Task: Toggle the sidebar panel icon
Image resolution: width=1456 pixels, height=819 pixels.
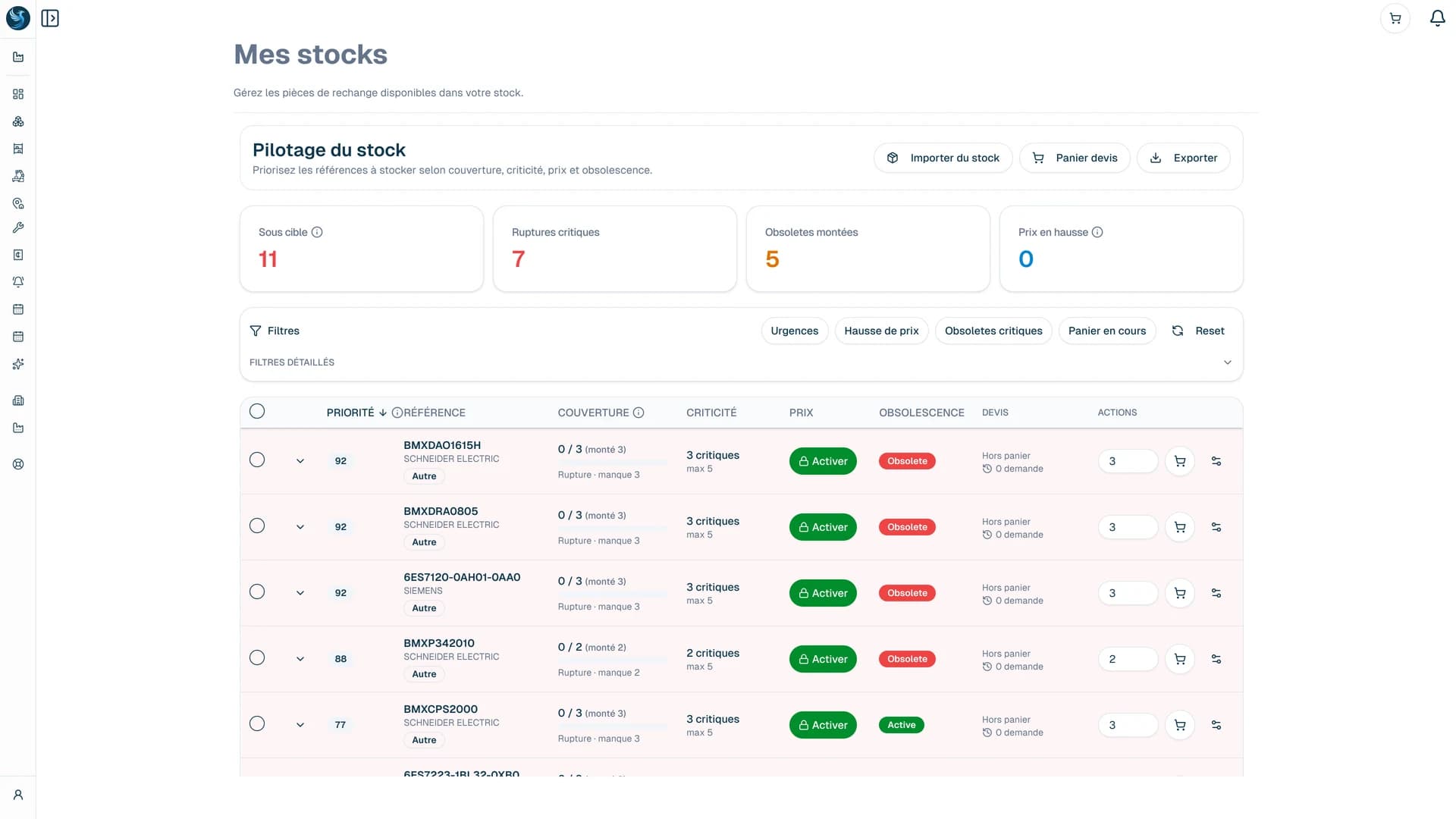Action: (50, 18)
